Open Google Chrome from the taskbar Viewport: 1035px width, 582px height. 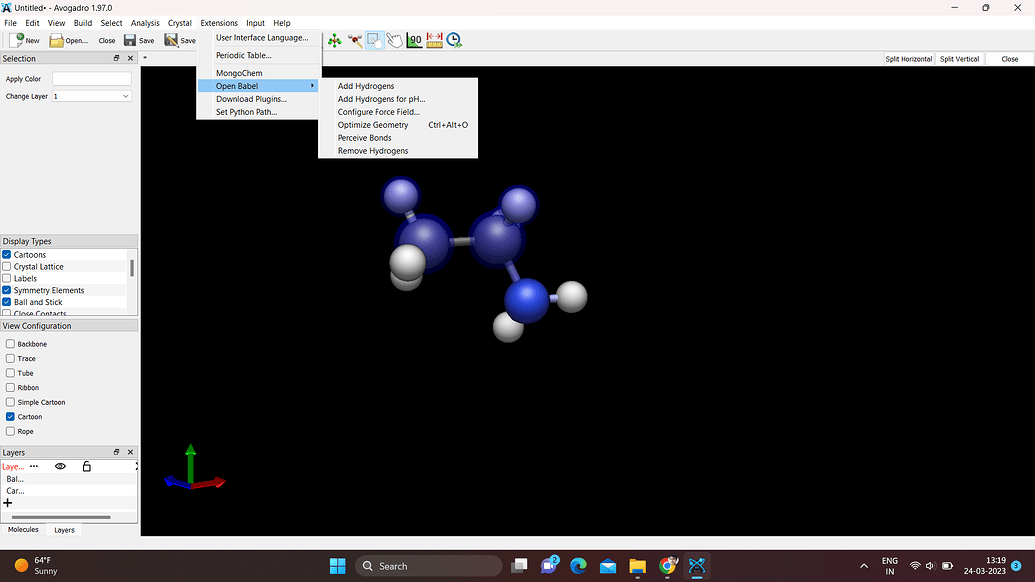(667, 566)
